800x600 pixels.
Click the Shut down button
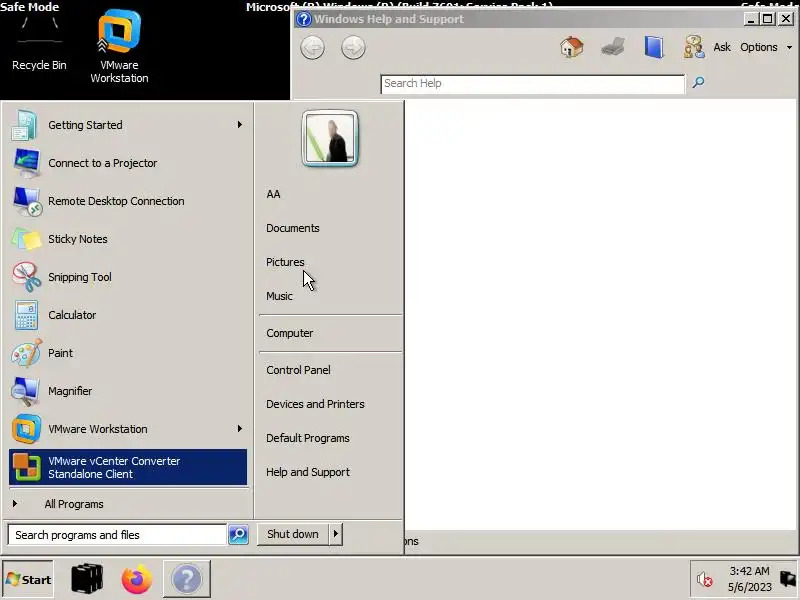click(x=293, y=534)
